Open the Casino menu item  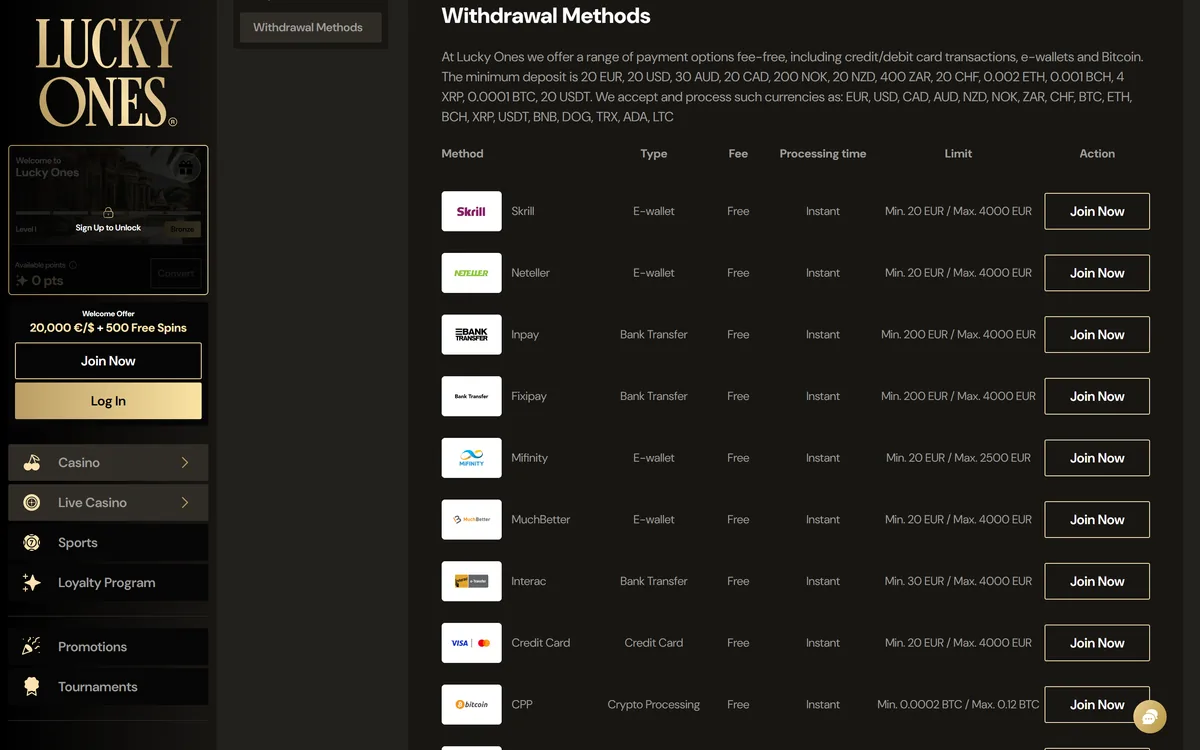tap(108, 463)
